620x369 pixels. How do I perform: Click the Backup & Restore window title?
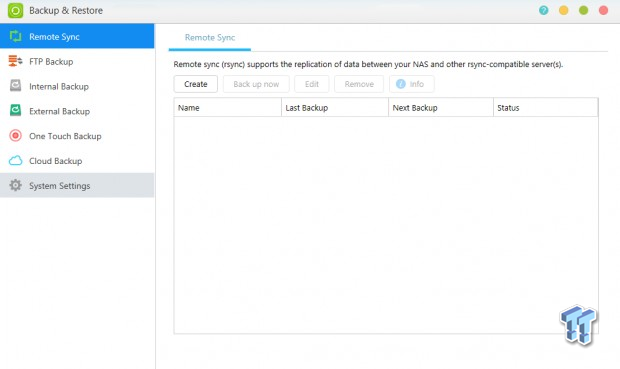pos(66,11)
